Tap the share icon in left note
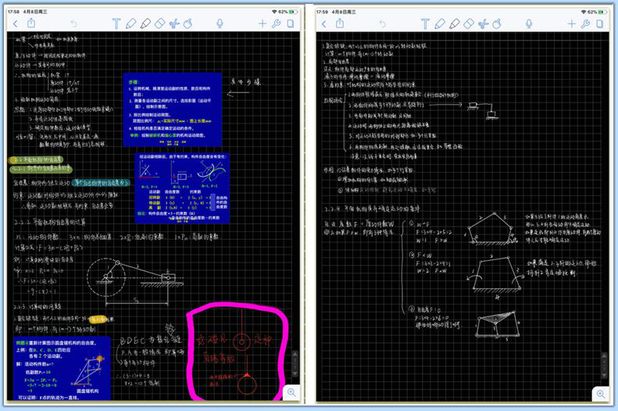Screen dimensions: 618x411 pos(31,22)
